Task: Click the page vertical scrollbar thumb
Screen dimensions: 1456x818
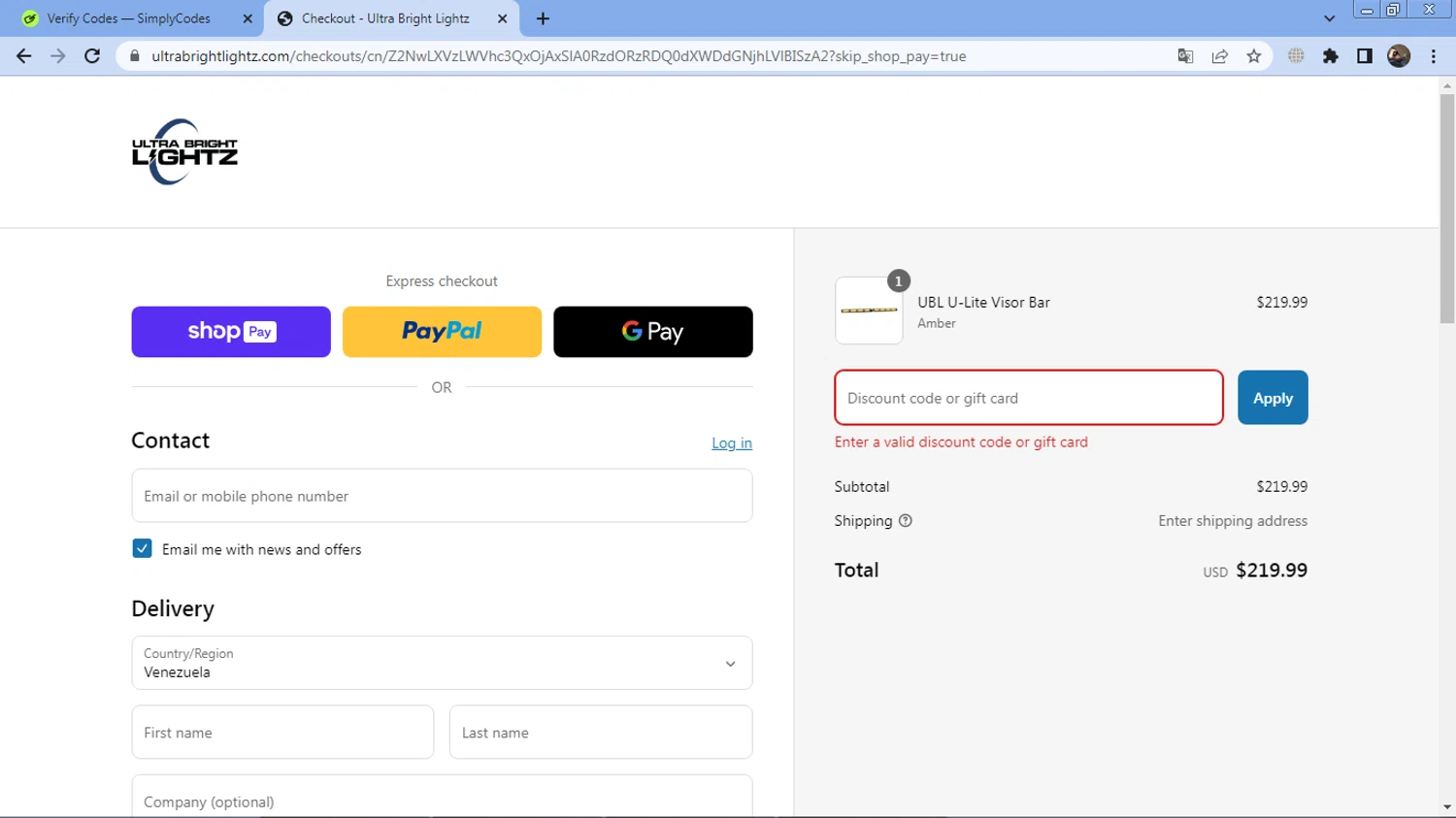Action: (1447, 209)
